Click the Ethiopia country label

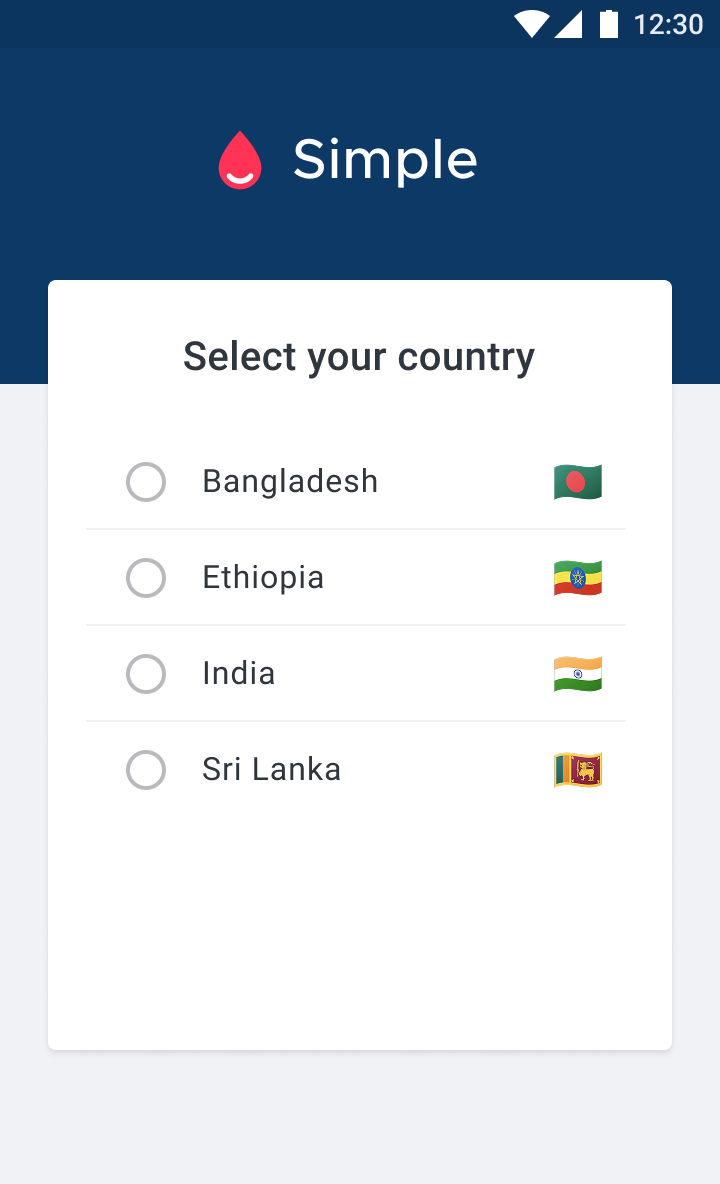pos(263,577)
